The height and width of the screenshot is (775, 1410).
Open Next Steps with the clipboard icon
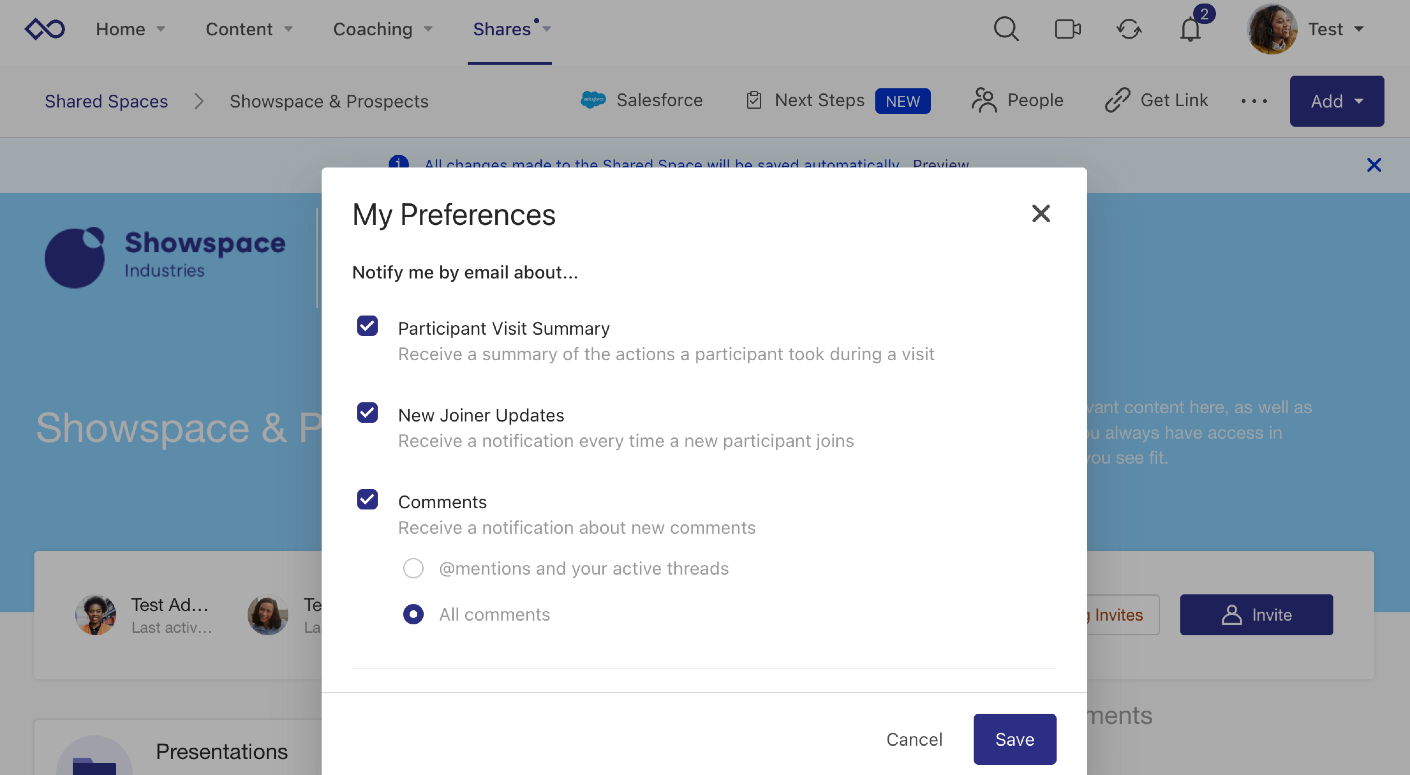pos(753,100)
